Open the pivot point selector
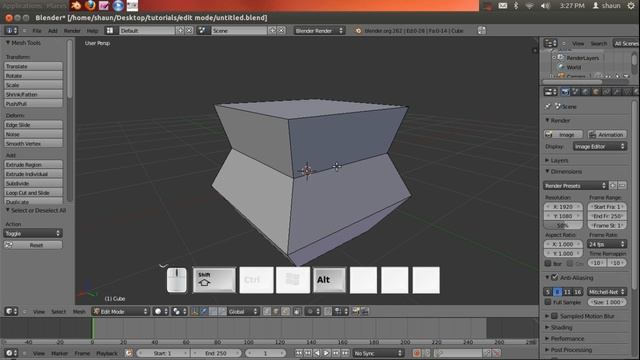This screenshot has height=360, width=640. click(179, 311)
